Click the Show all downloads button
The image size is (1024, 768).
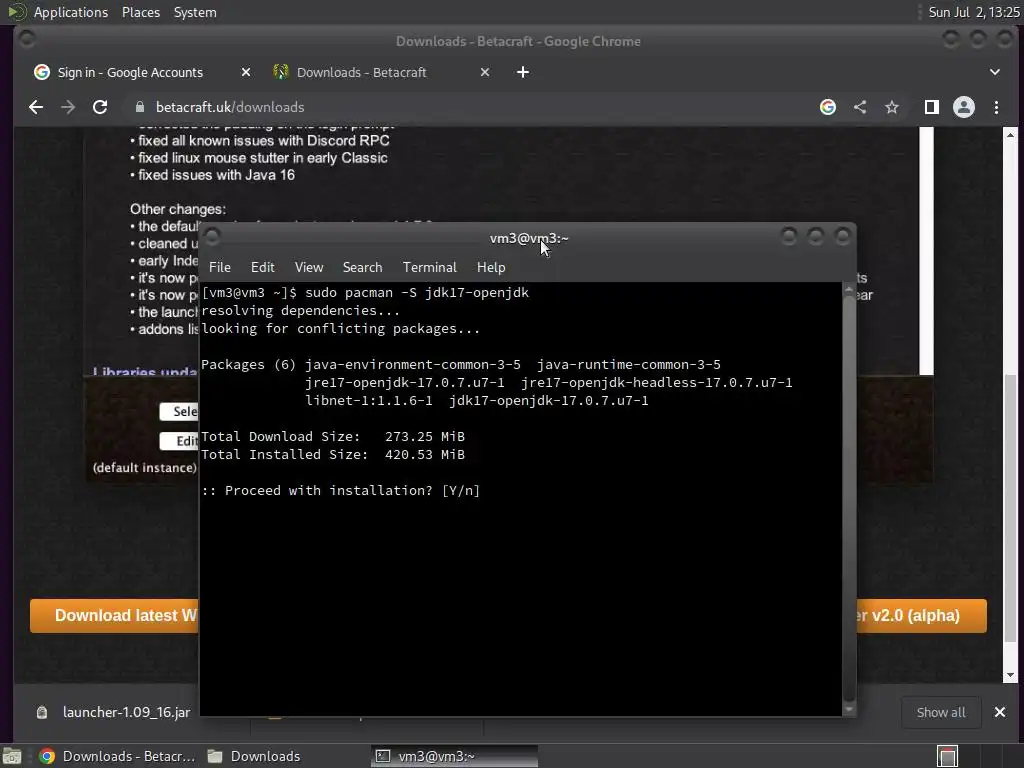pyautogui.click(x=941, y=712)
